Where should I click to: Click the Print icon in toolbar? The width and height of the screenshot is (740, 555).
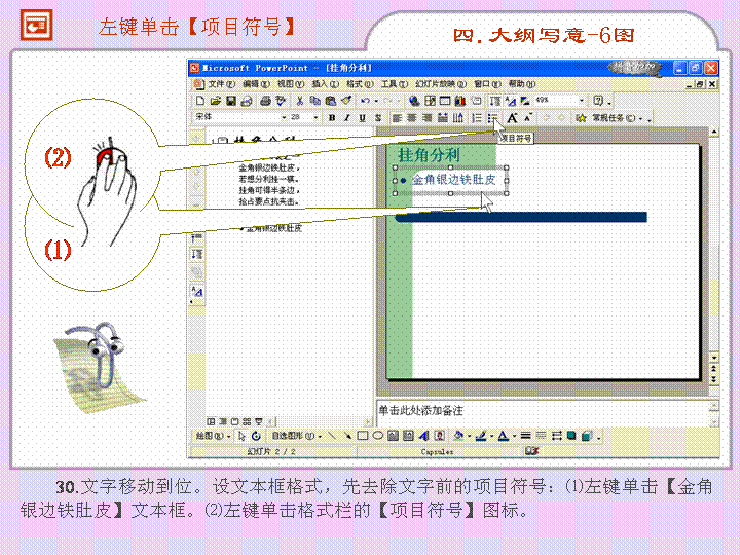265,101
